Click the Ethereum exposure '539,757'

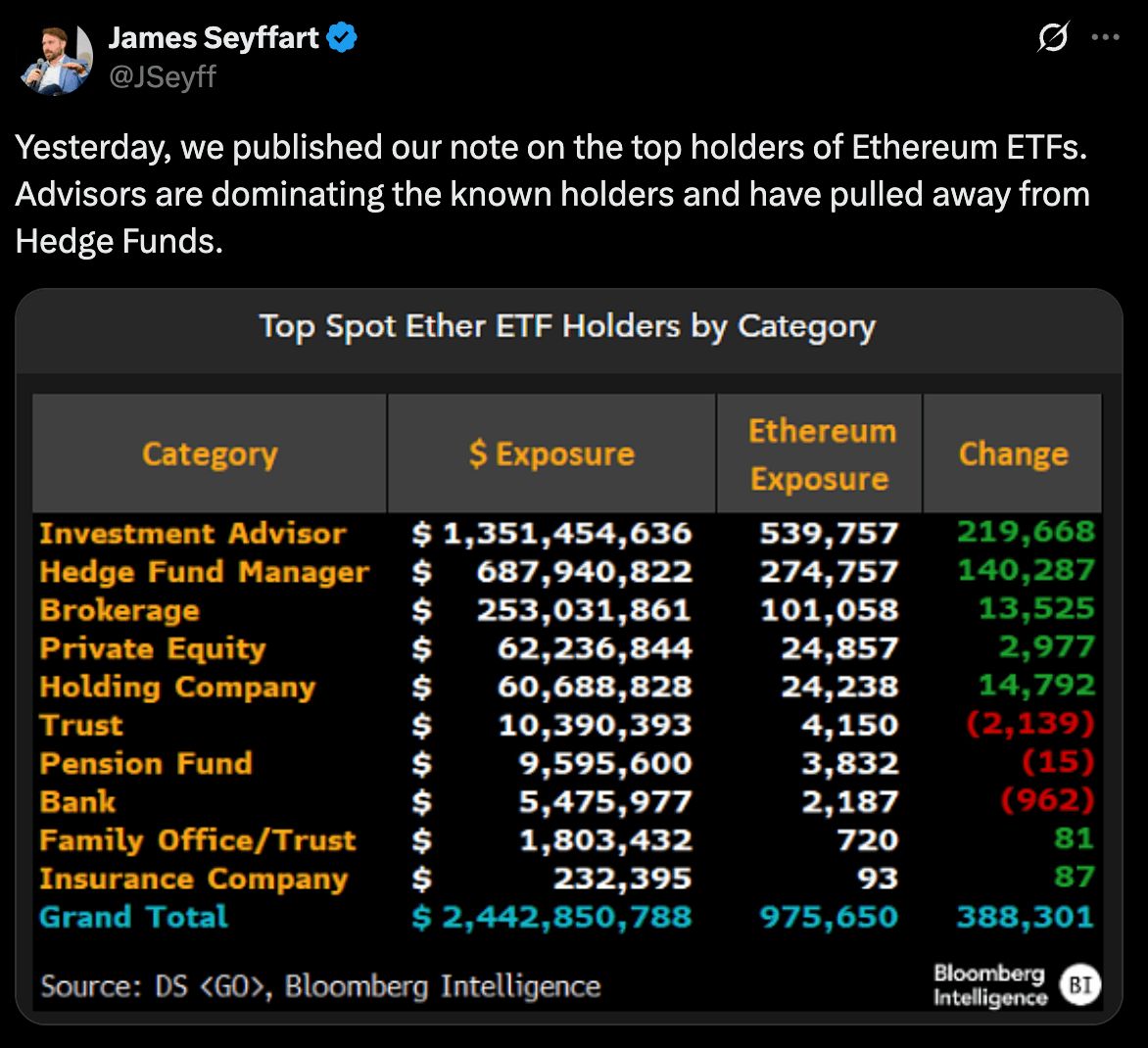click(x=829, y=534)
